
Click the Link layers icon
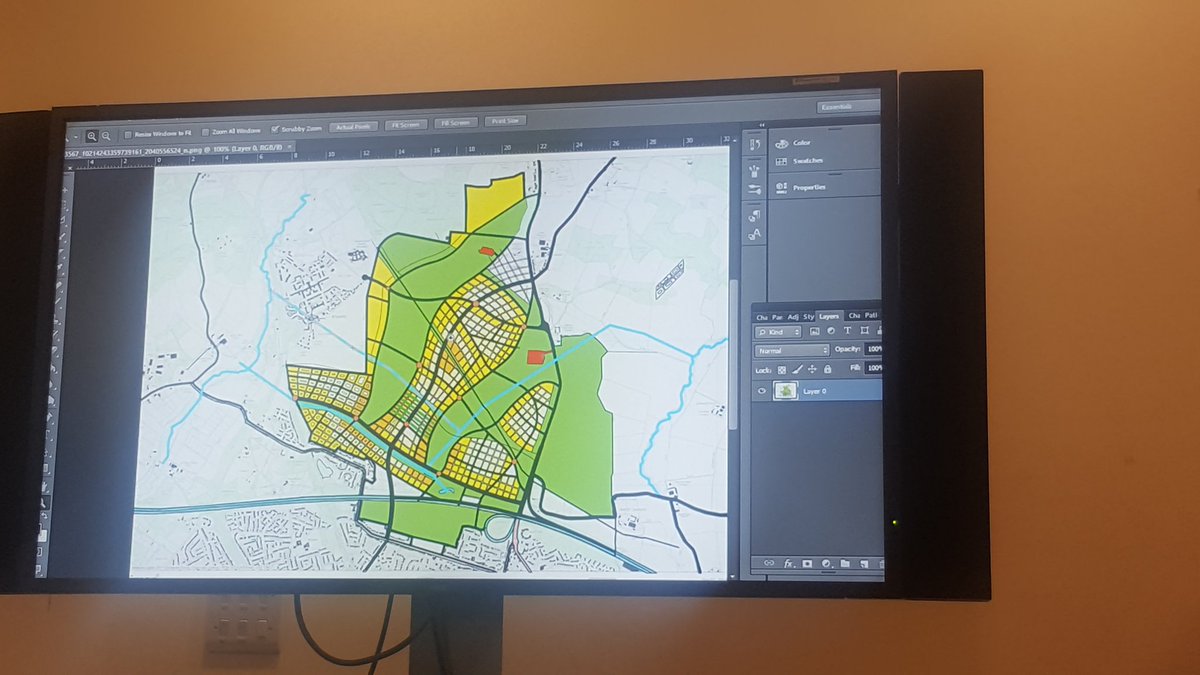pos(769,563)
